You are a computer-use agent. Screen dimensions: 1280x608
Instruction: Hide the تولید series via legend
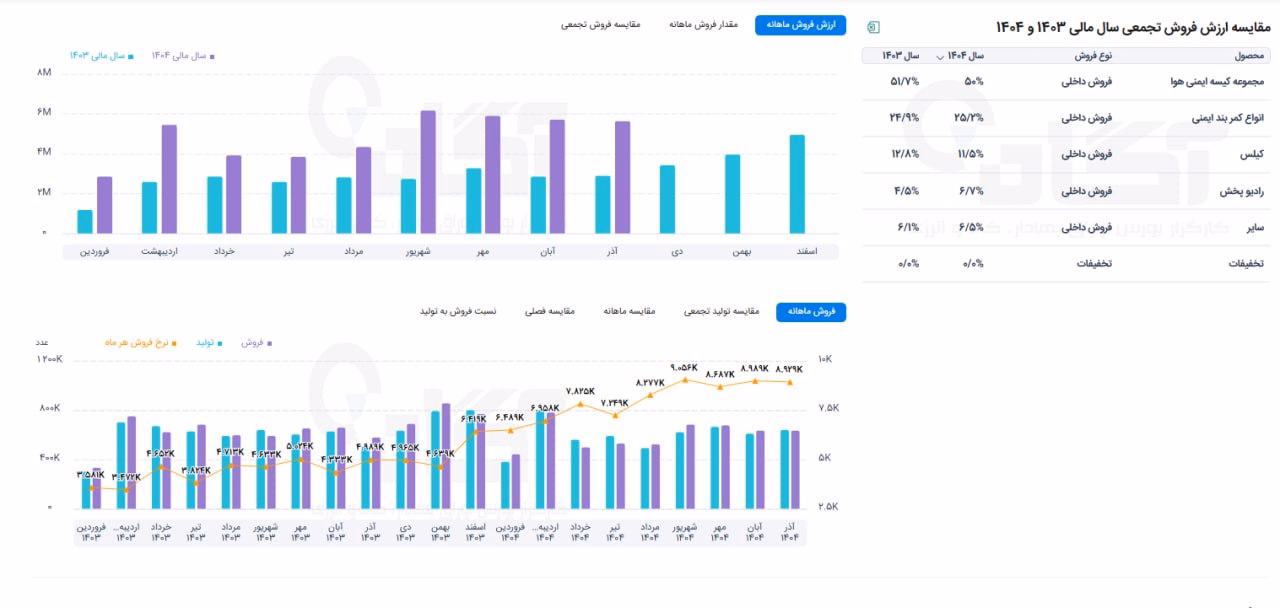208,343
